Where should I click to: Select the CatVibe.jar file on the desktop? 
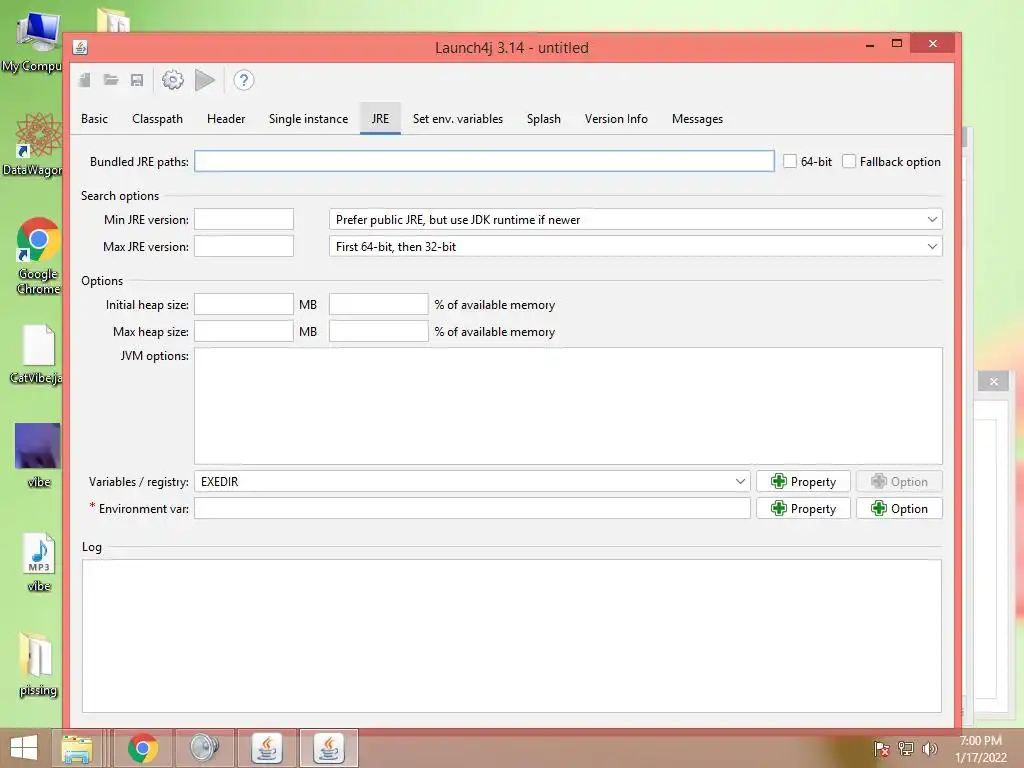(37, 355)
